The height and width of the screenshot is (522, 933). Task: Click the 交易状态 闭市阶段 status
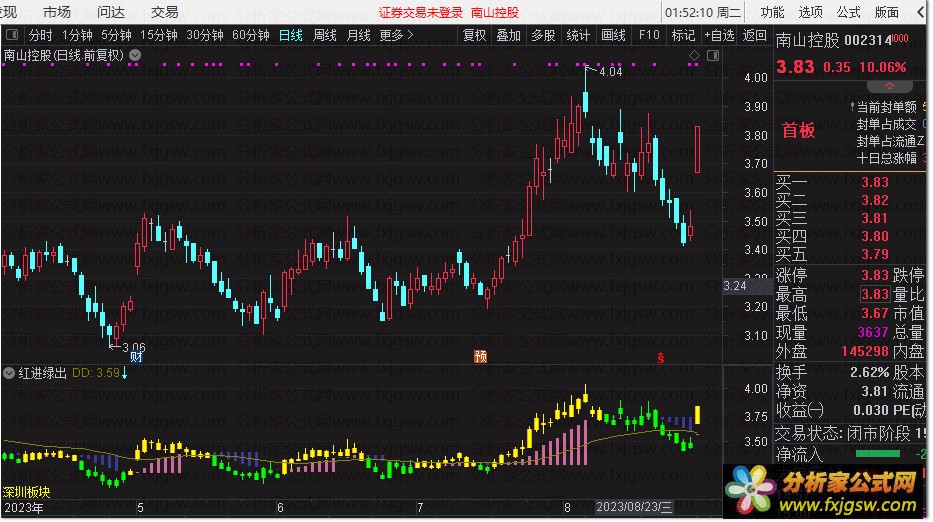[844, 433]
